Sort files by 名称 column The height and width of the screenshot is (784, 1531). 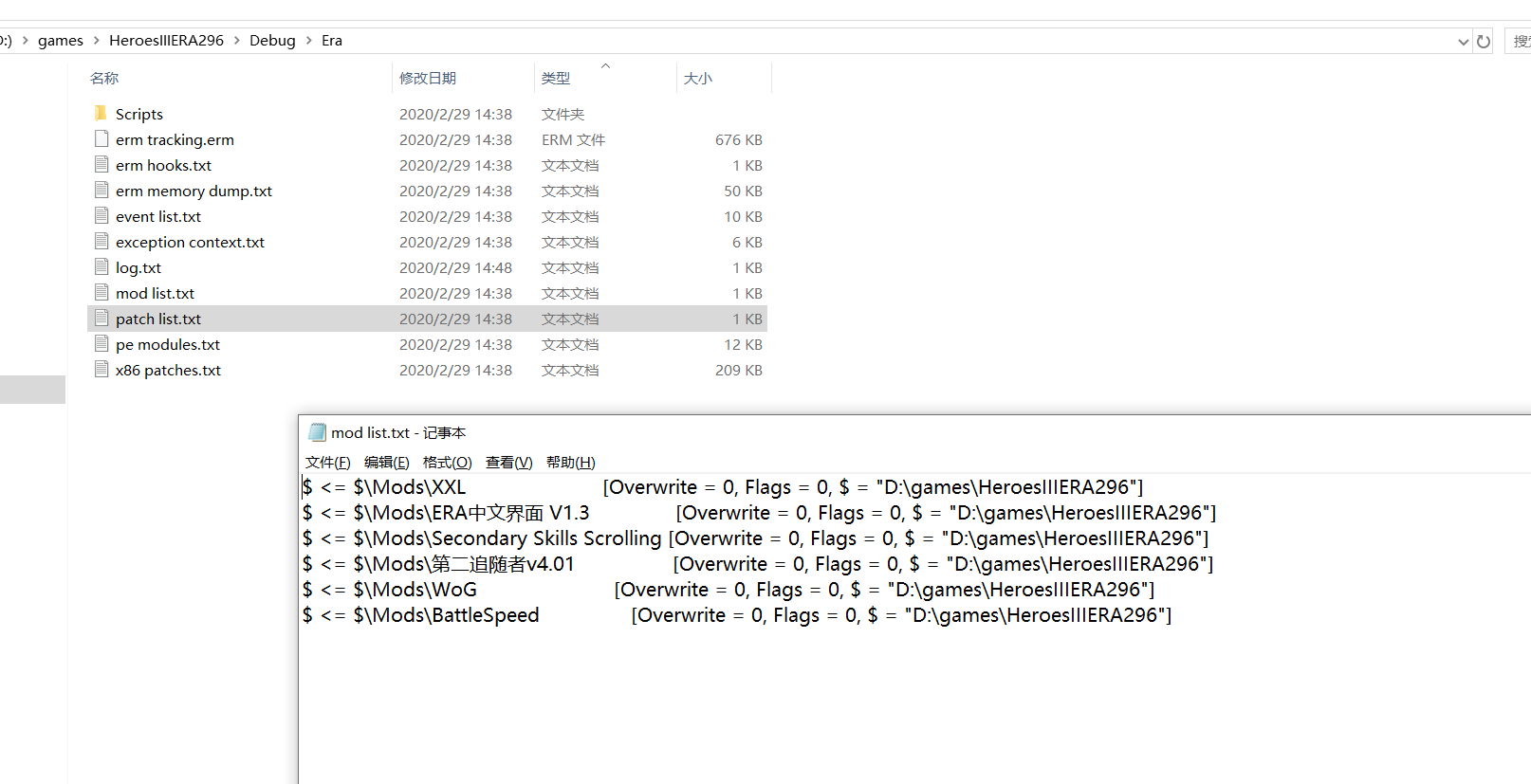[104, 78]
